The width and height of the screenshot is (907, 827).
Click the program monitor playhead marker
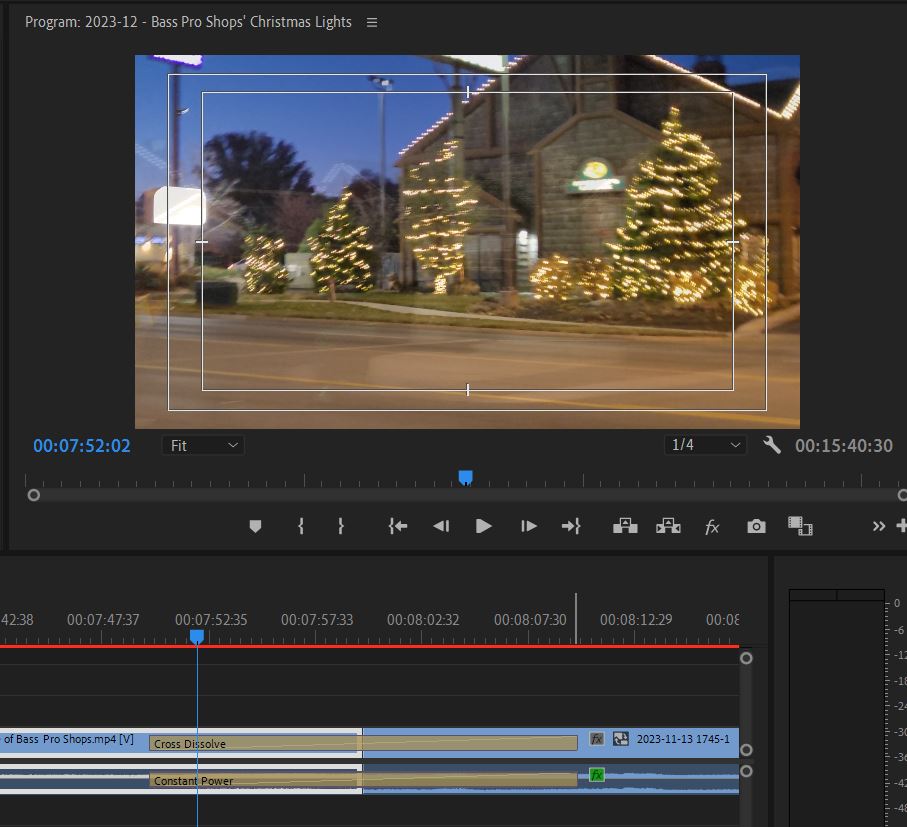pos(466,477)
